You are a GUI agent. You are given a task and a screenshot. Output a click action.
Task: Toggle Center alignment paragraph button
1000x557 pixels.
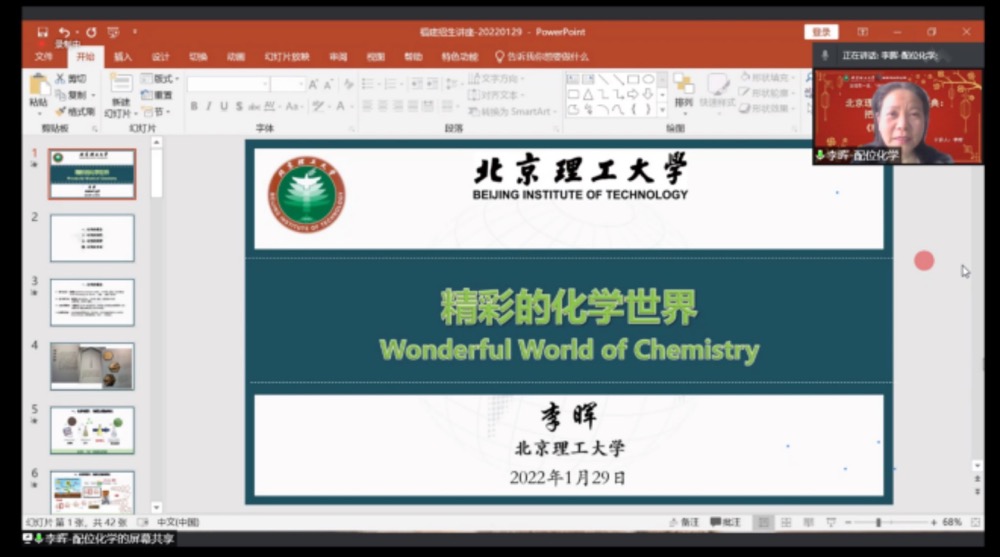click(383, 106)
